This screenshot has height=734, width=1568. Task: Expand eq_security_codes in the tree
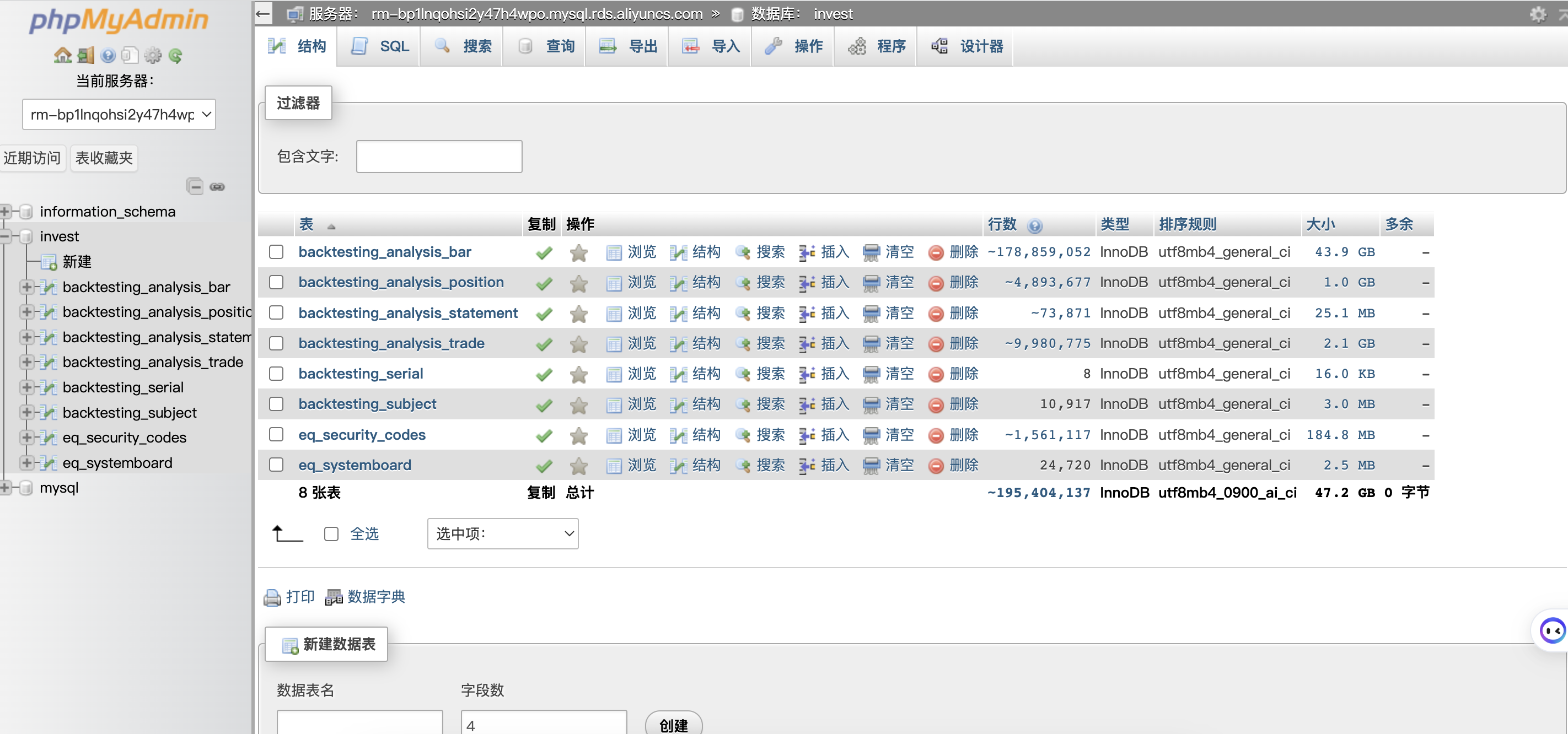coord(27,437)
